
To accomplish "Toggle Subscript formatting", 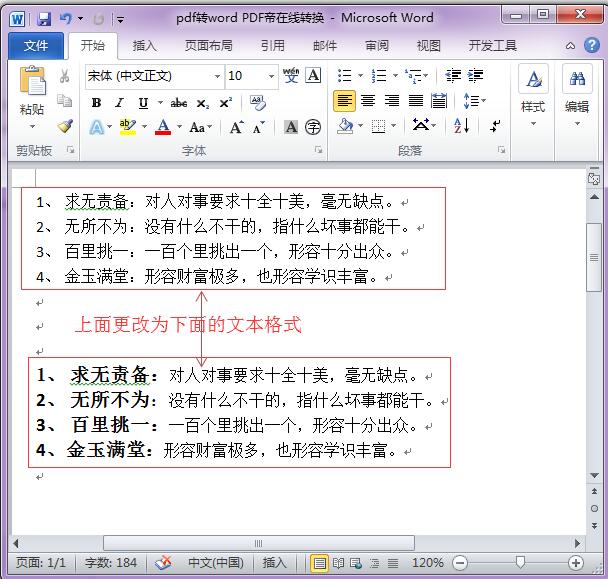I will point(202,104).
